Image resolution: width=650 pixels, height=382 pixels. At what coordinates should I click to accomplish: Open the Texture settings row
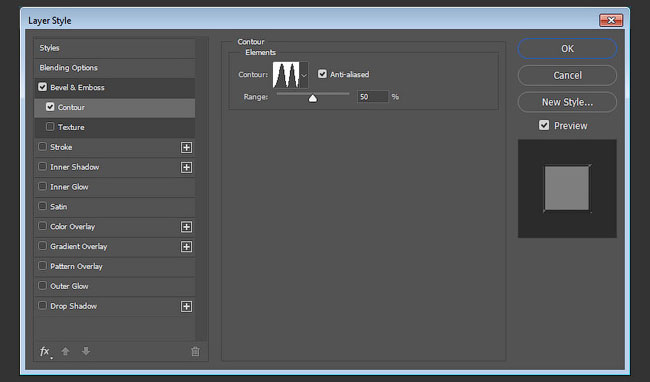pos(114,127)
